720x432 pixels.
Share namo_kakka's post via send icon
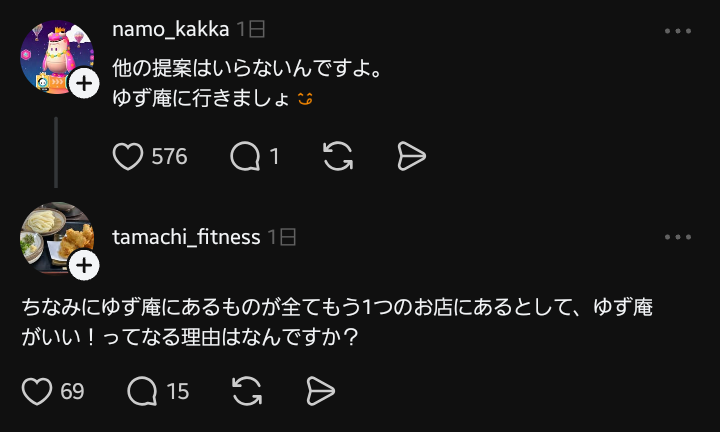[411, 157]
